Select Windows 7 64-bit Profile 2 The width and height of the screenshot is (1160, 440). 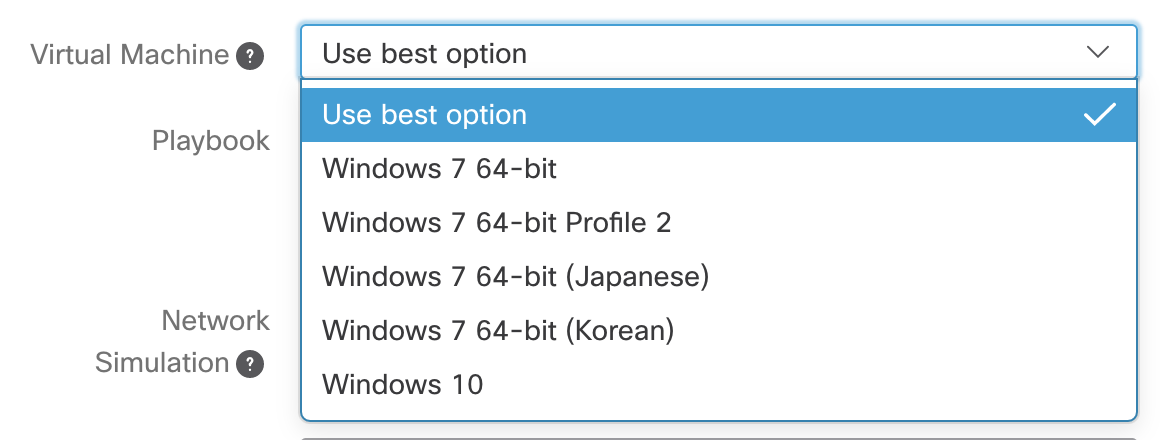tap(718, 223)
